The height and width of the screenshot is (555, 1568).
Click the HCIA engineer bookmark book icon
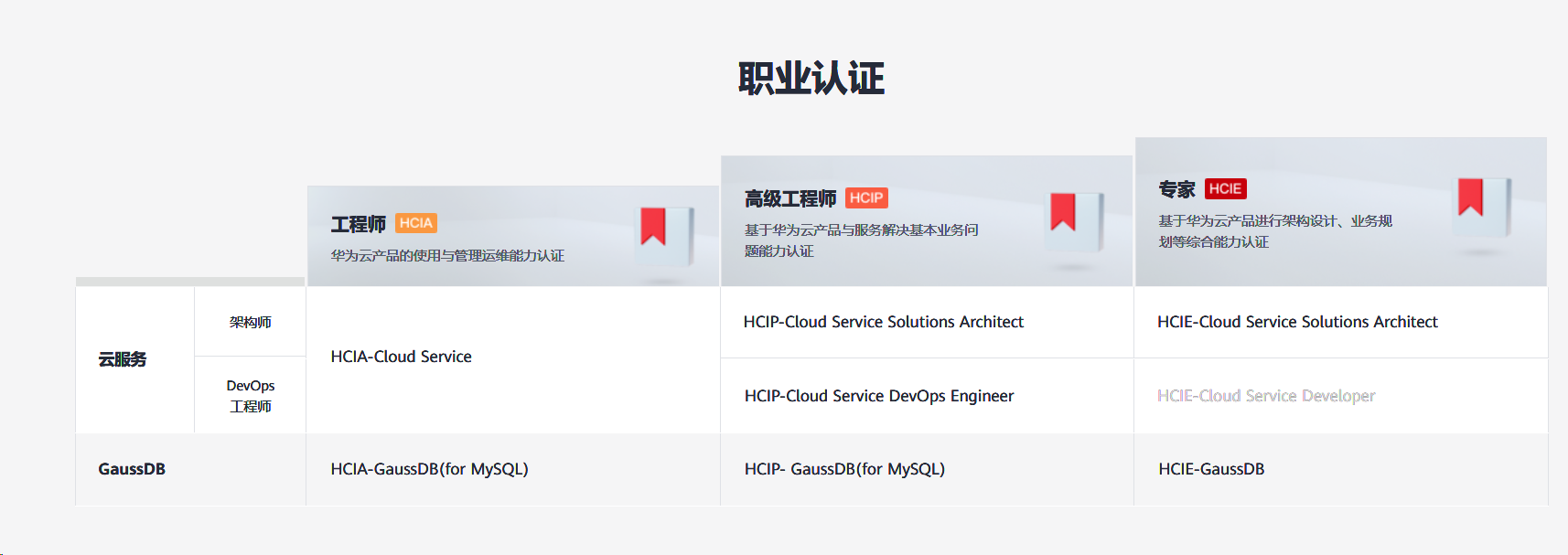point(664,233)
